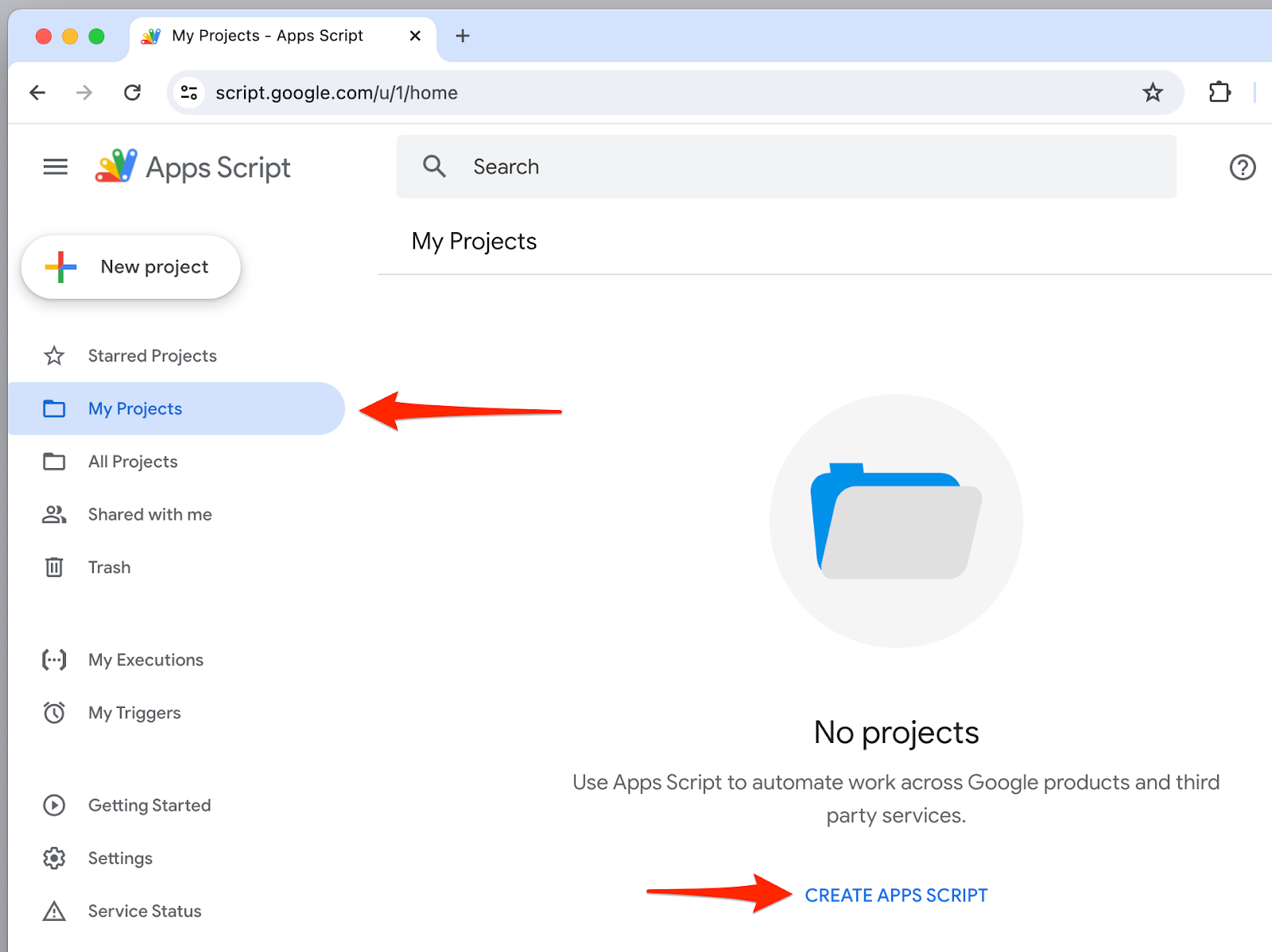The image size is (1272, 952).
Task: Click the address bar URL script.google.com/u/1/home
Action: point(336,93)
